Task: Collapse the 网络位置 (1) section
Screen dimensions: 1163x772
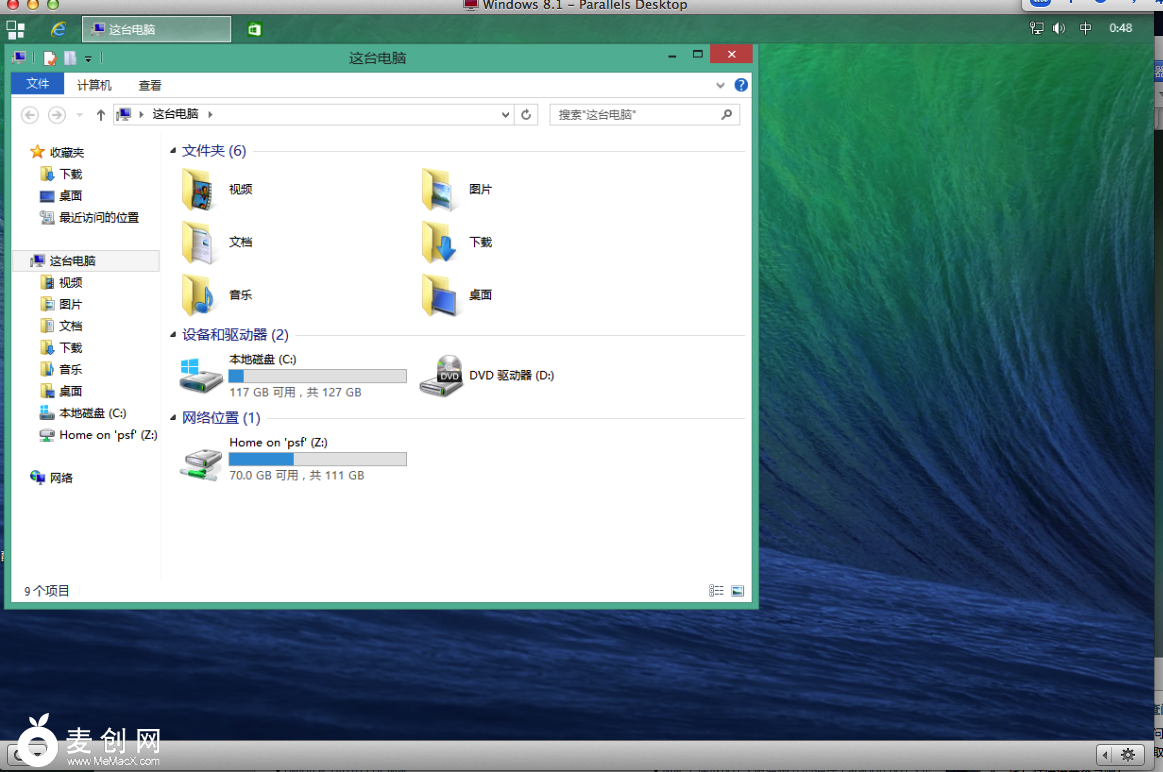Action: coord(173,417)
